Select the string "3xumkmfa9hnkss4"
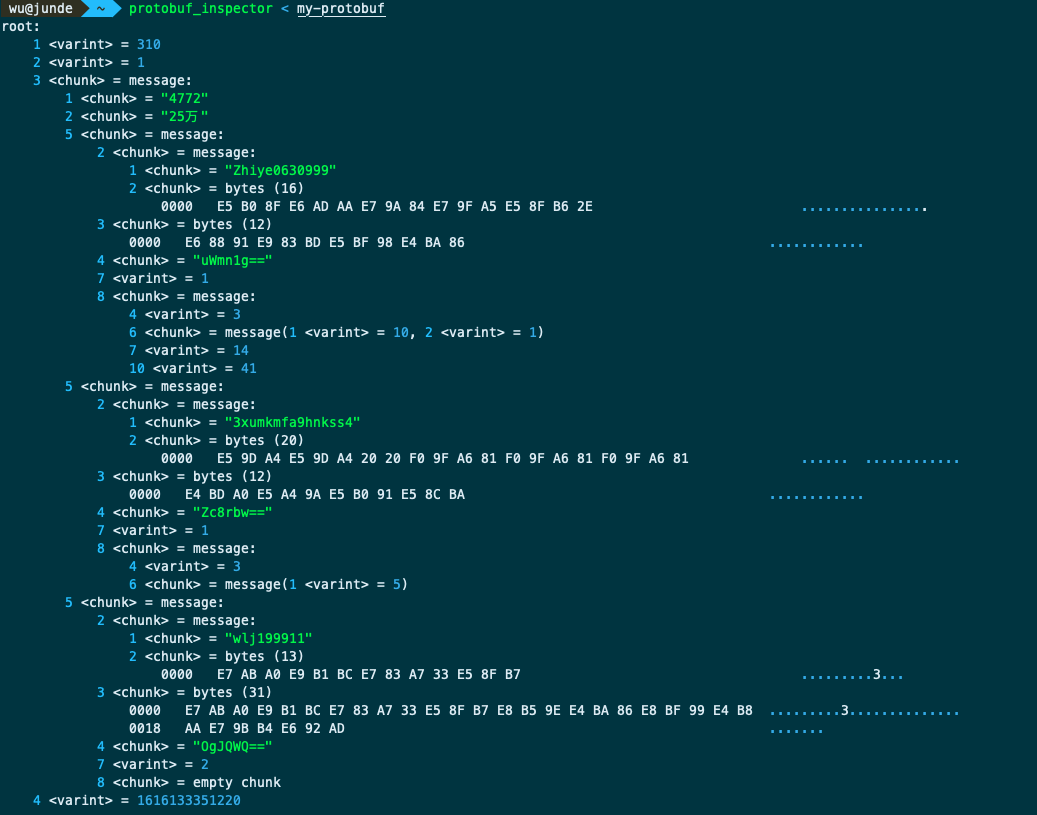Viewport: 1037px width, 815px height. [292, 423]
